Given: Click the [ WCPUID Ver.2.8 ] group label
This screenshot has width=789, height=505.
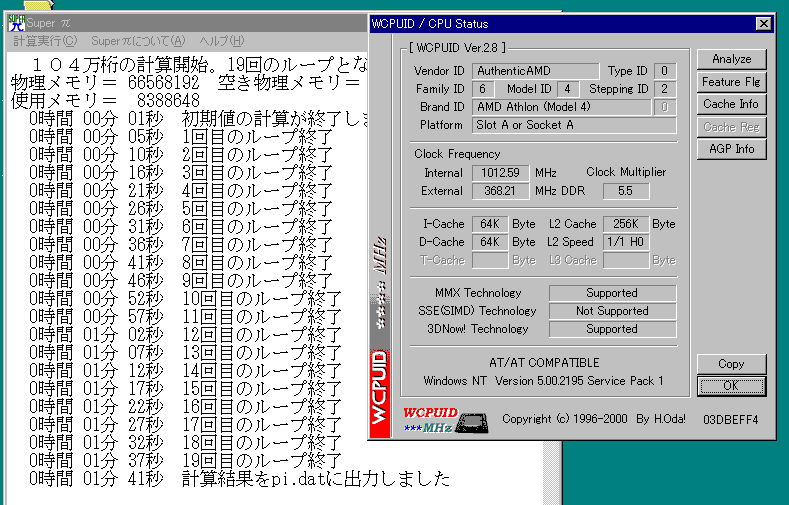Looking at the screenshot, I should pos(457,48).
